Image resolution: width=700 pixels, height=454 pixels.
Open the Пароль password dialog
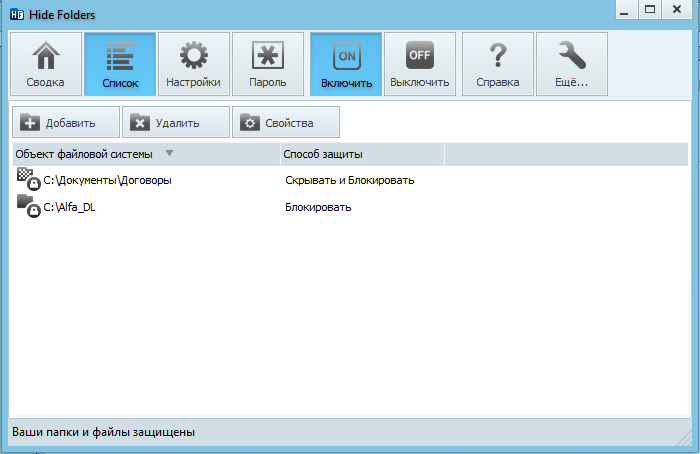click(x=268, y=64)
